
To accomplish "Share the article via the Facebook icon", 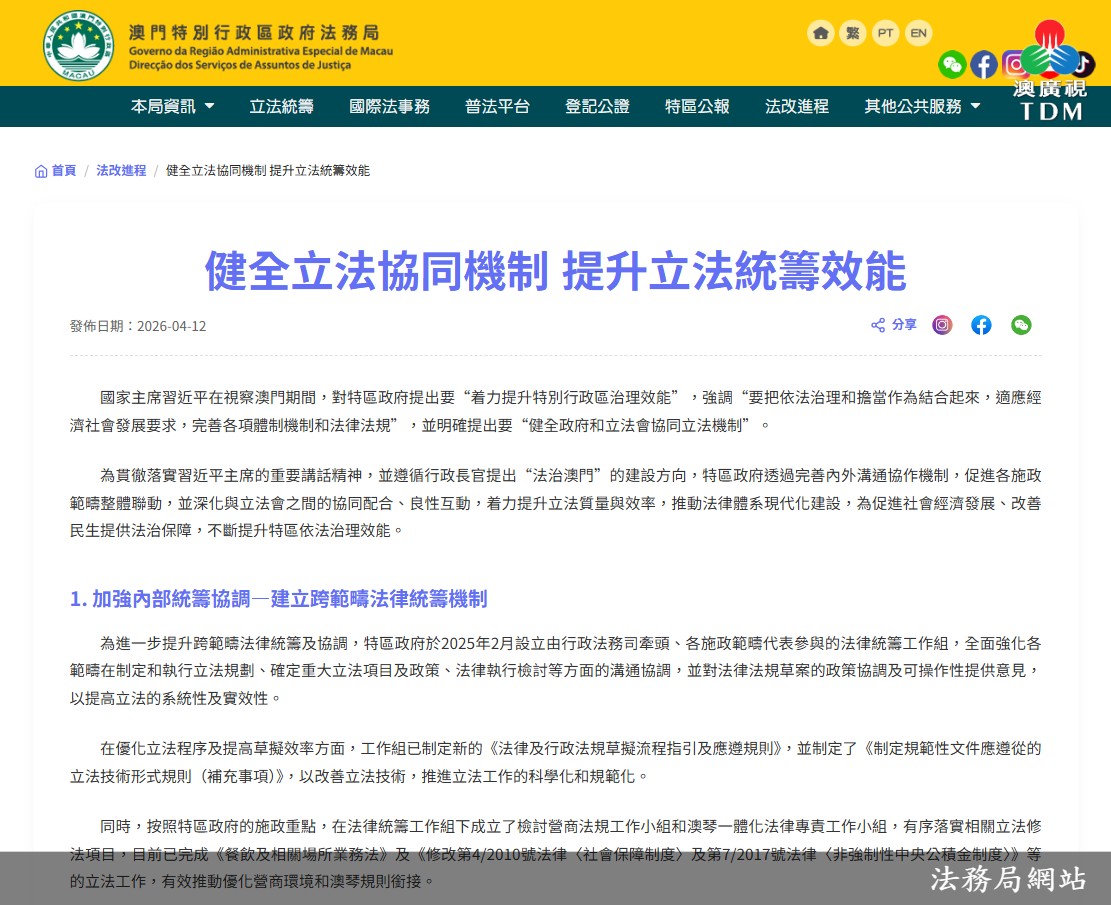I will tap(981, 324).
